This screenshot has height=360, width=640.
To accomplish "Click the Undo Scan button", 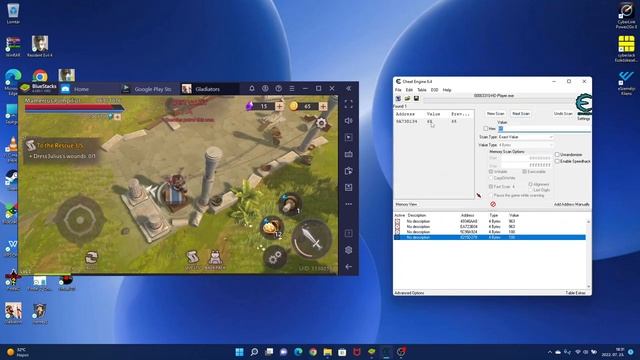I will pos(563,113).
